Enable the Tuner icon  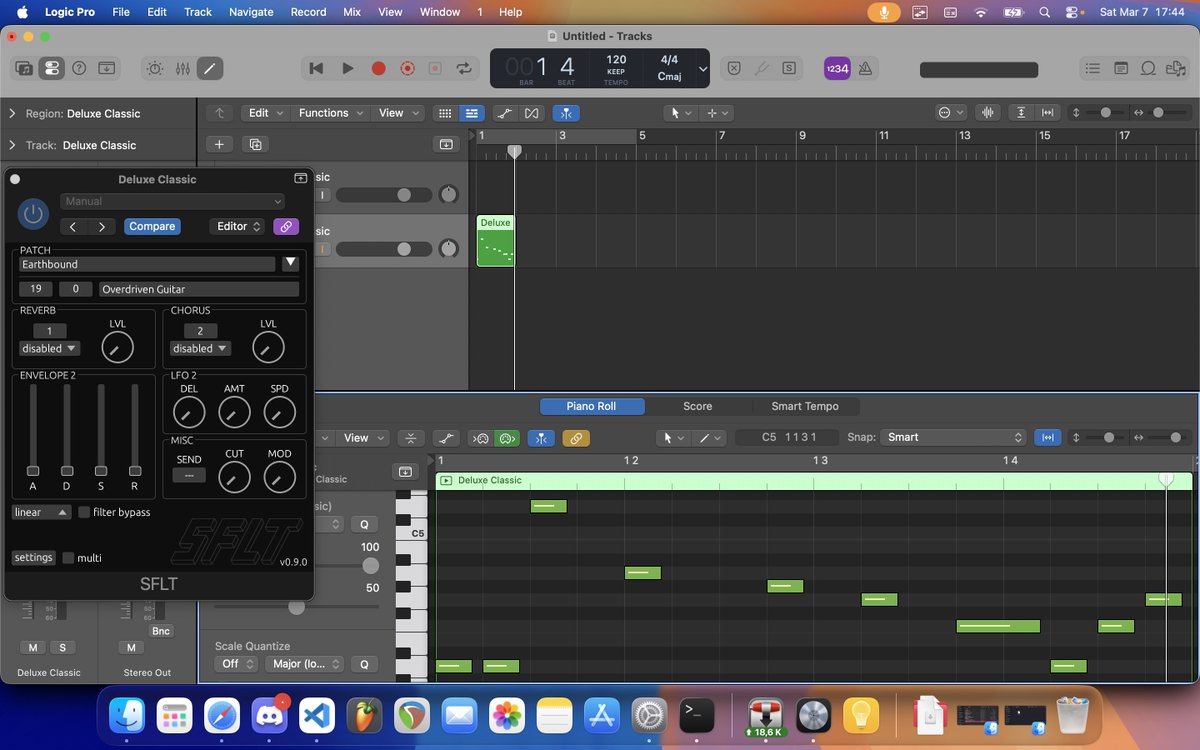pyautogui.click(x=762, y=69)
